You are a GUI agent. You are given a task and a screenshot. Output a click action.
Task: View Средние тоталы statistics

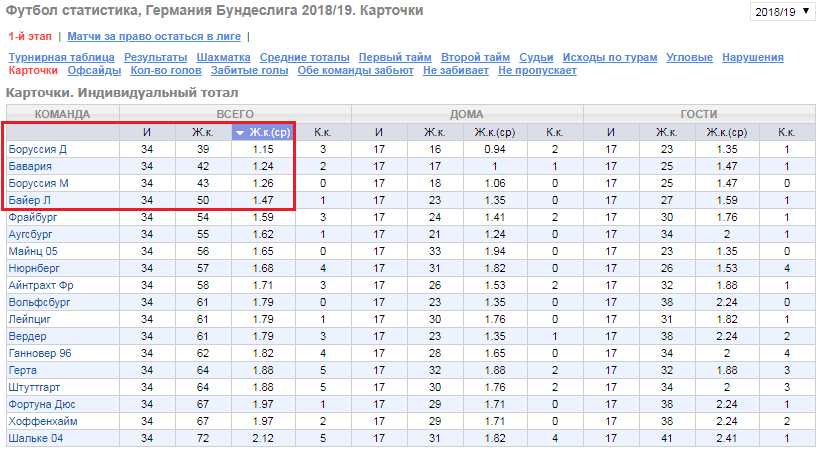304,58
